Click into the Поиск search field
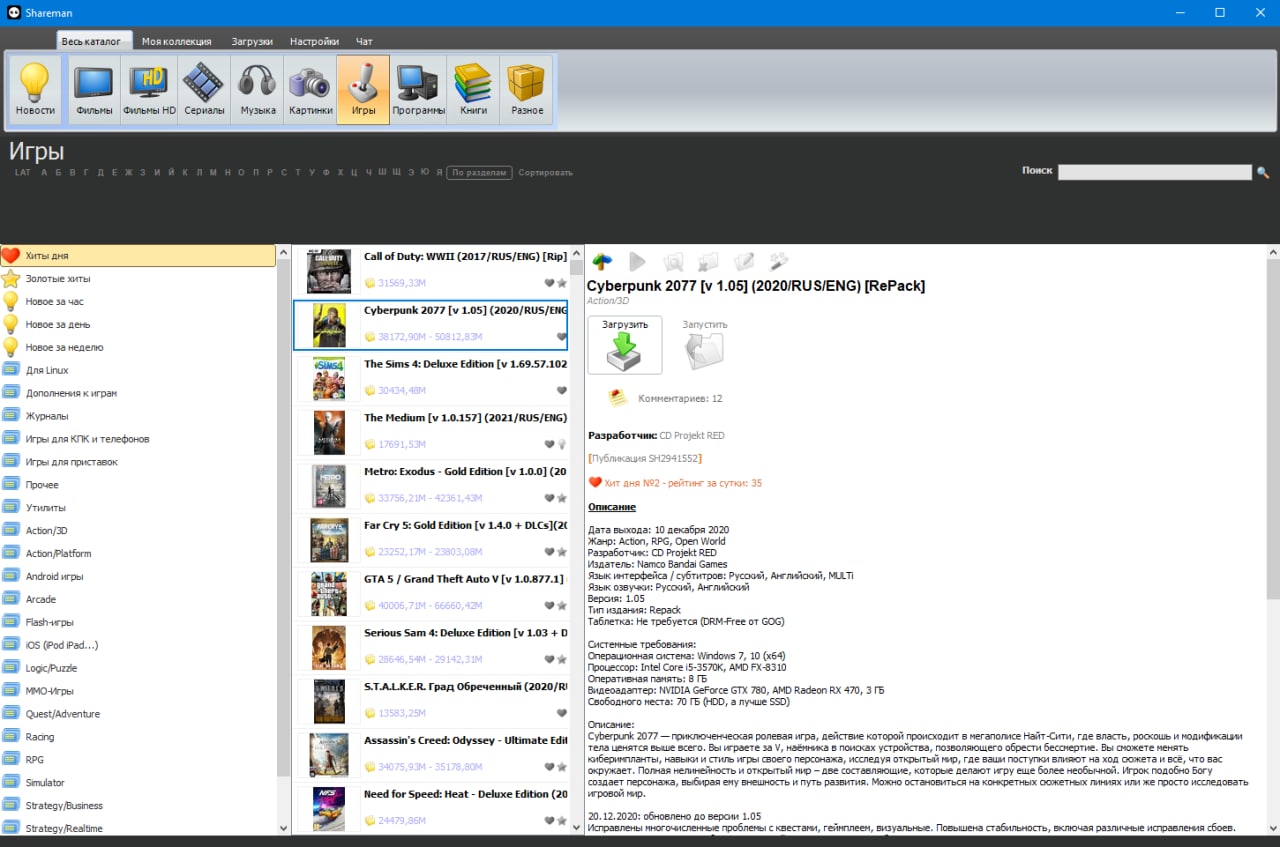1280x847 pixels. (1155, 172)
